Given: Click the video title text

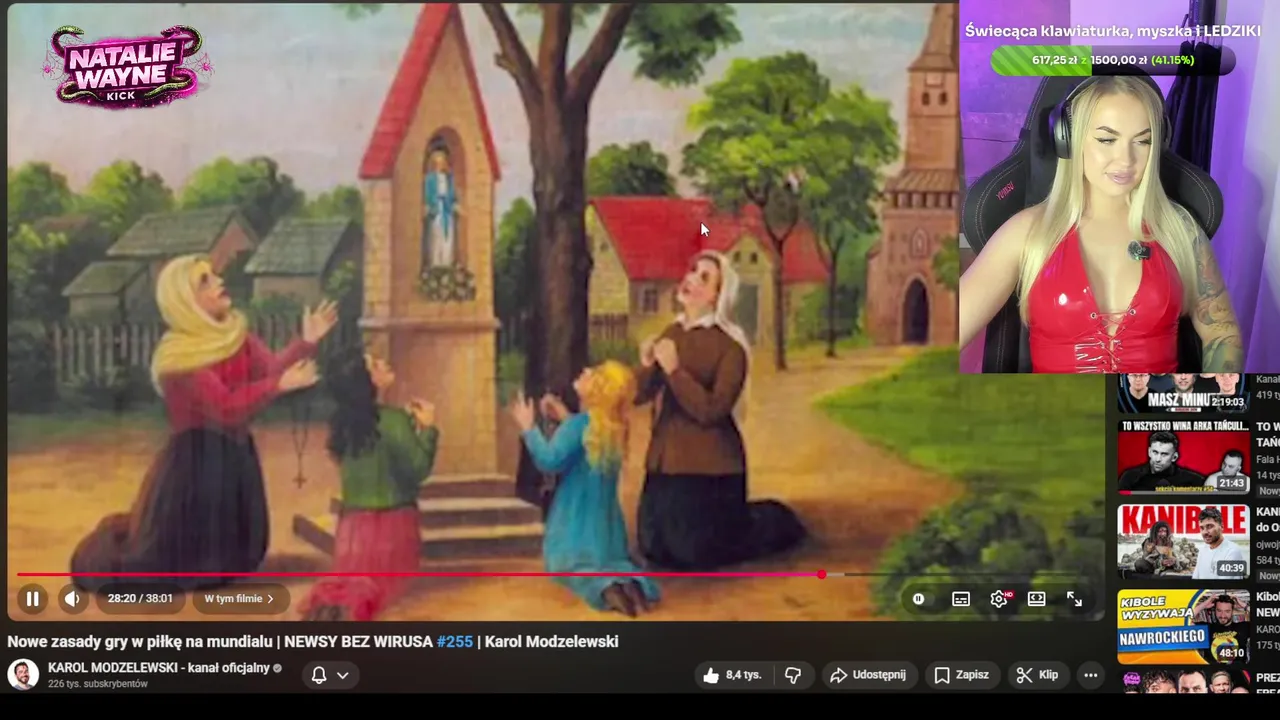Looking at the screenshot, I should coord(313,642).
